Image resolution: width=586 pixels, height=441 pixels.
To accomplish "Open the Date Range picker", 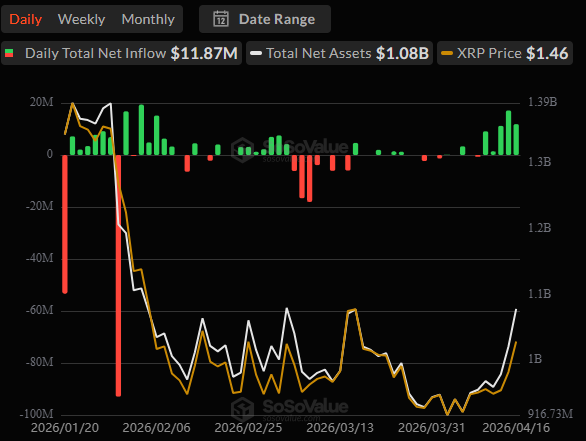I will point(265,19).
